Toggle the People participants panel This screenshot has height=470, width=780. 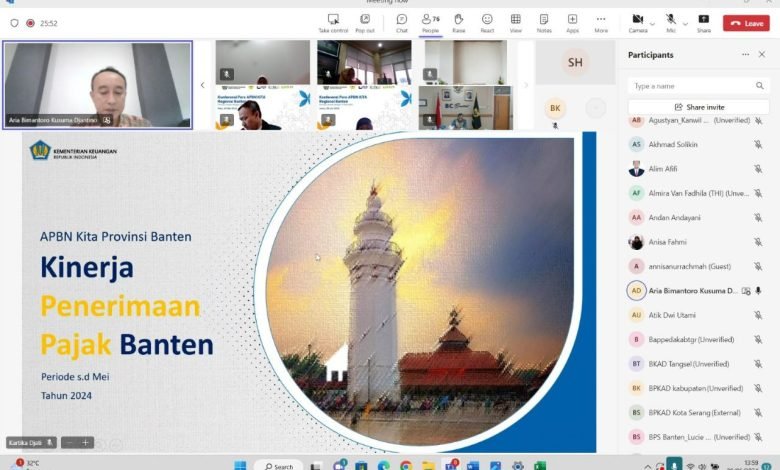point(430,22)
